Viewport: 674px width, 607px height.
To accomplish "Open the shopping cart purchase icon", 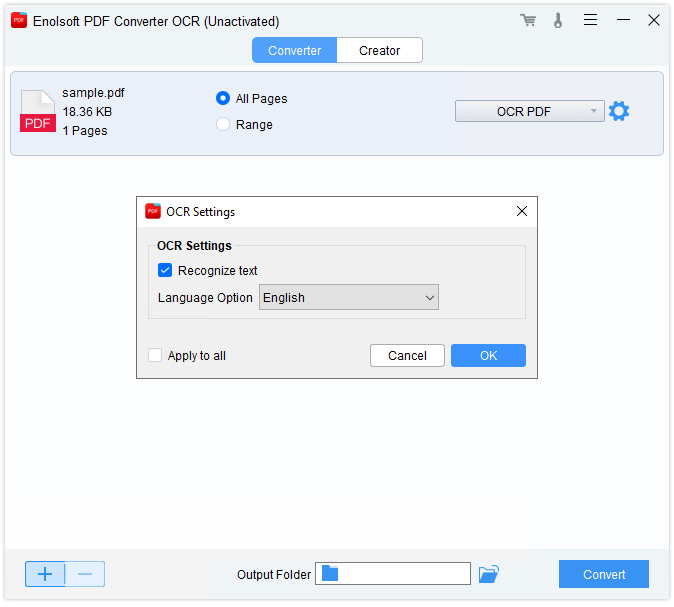I will 528,20.
